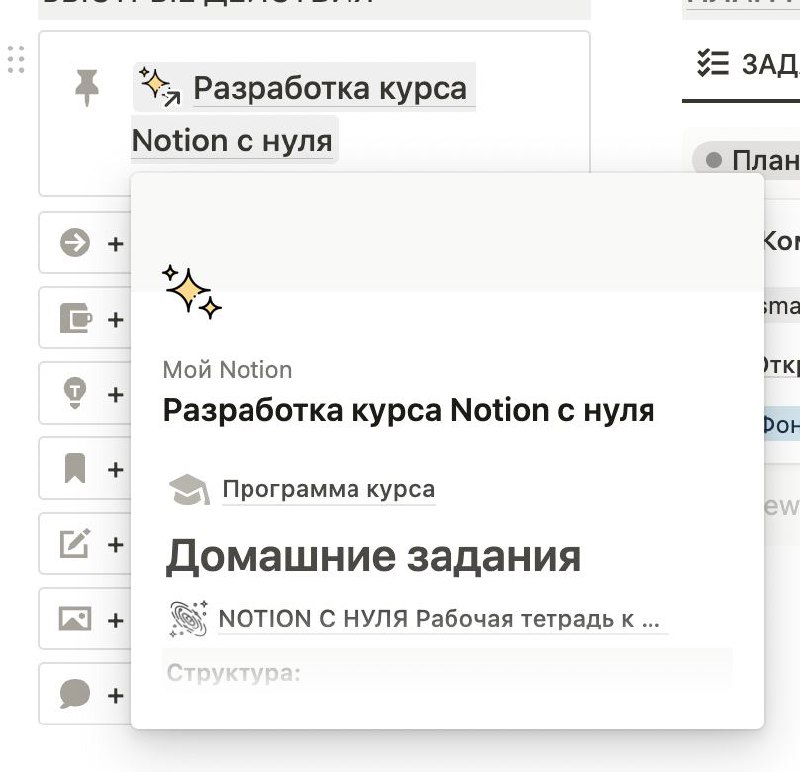Screen dimensions: 800x772
Task: Open the 'Notion с нуля' link line
Action: (232, 140)
